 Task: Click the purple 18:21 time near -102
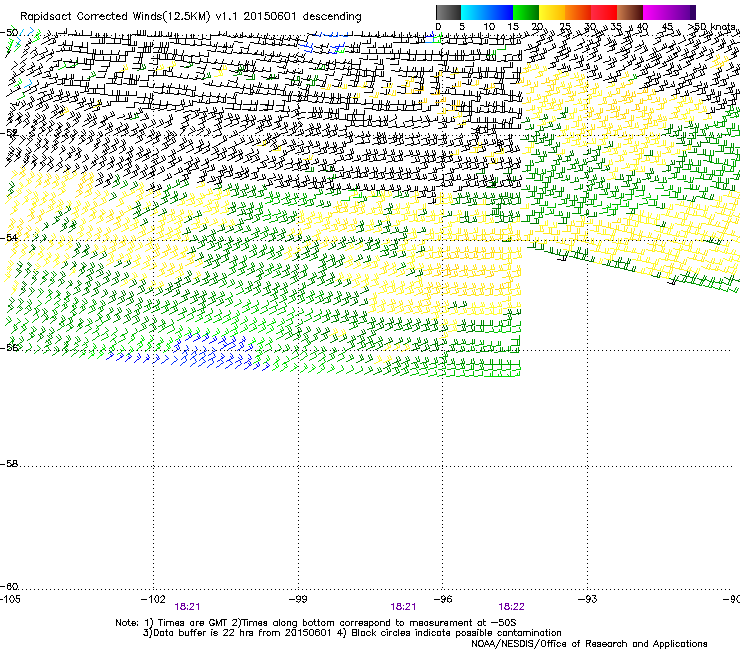[187, 607]
